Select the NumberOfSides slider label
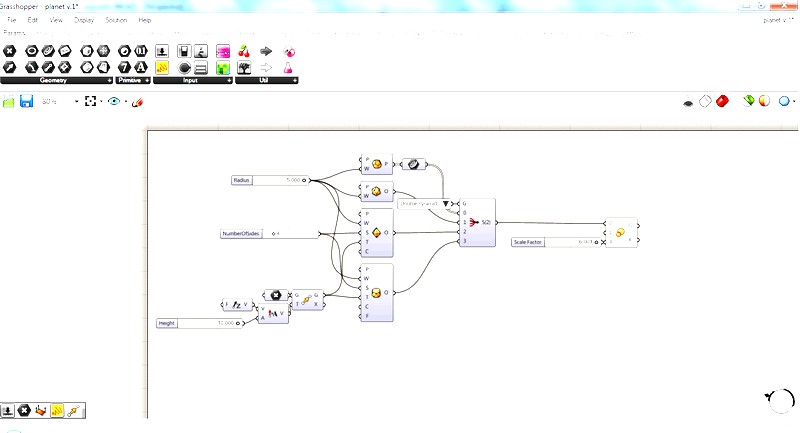Screen dimensions: 800x433 tap(241, 234)
